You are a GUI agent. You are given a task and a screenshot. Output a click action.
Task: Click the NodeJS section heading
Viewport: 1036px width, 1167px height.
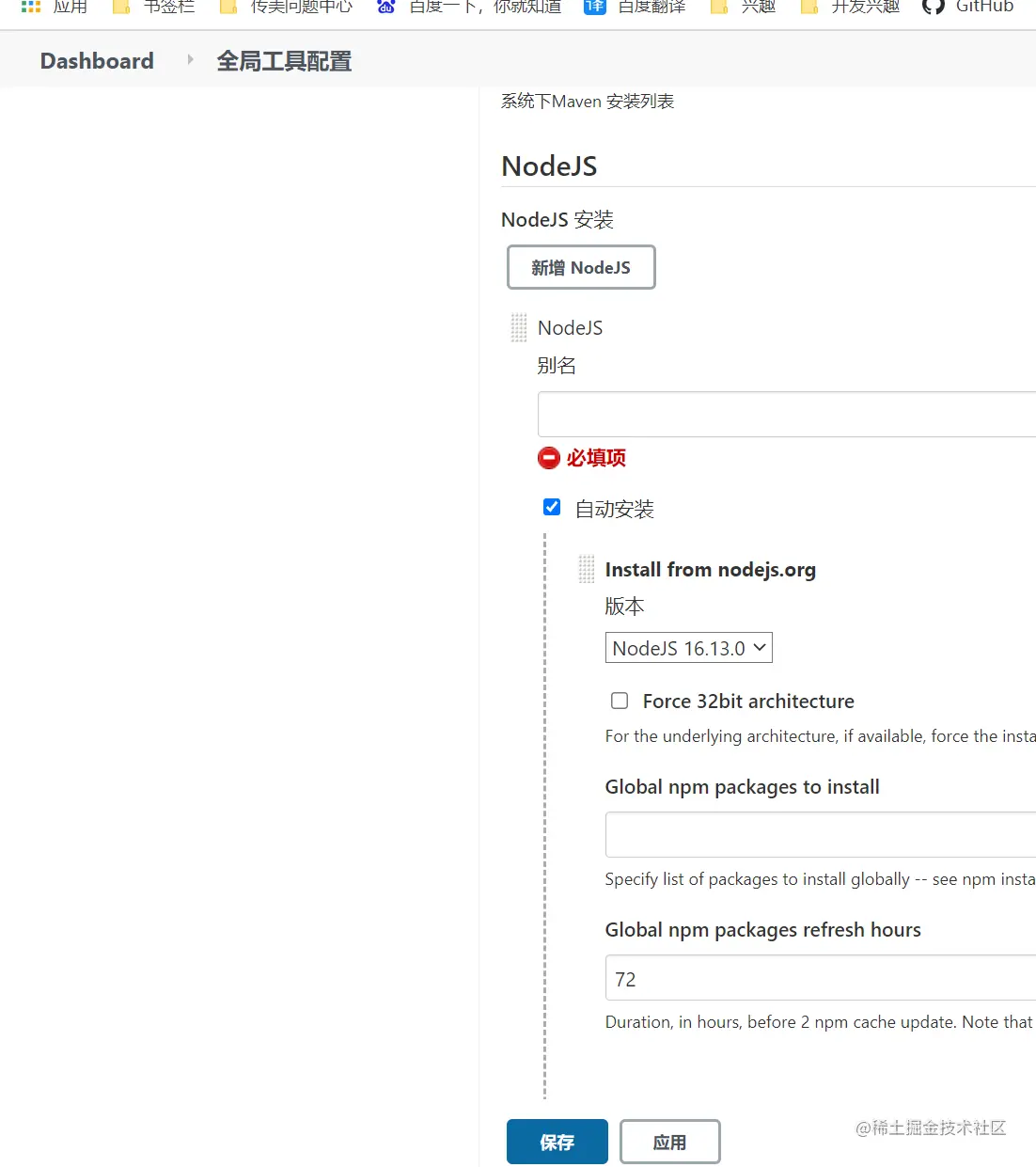point(549,166)
